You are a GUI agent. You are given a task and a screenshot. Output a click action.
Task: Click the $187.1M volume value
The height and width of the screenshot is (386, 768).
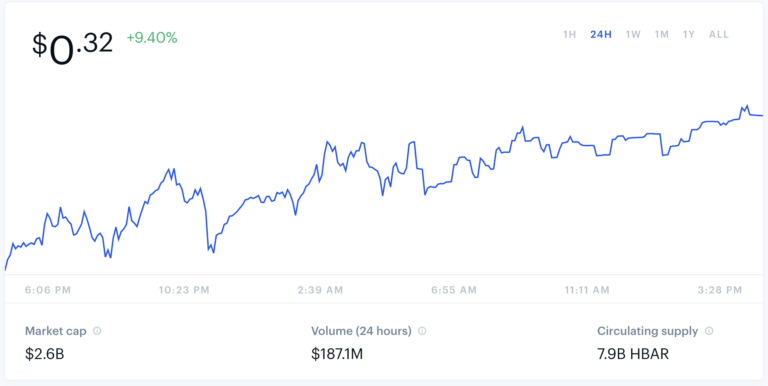[337, 354]
